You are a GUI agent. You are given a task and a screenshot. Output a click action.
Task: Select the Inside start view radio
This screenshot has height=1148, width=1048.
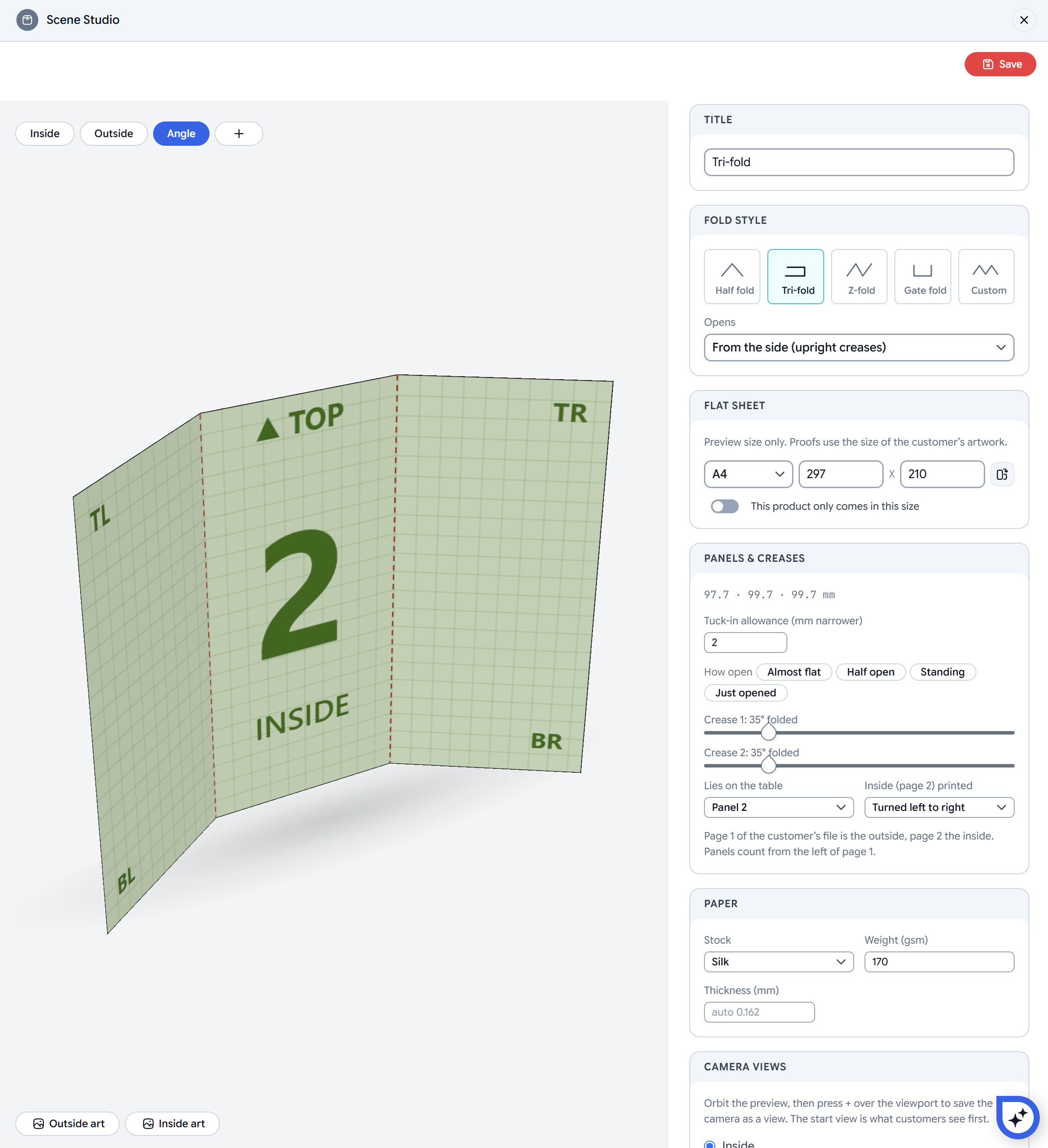click(709, 1144)
